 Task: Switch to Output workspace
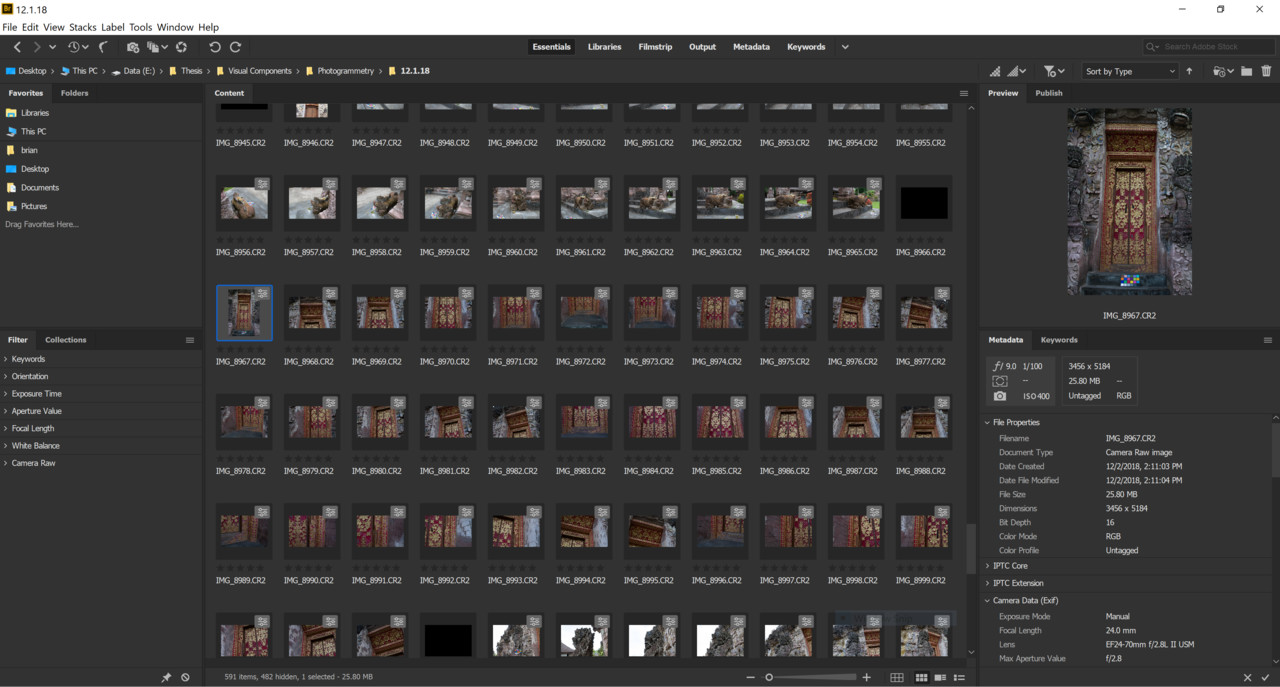[702, 47]
